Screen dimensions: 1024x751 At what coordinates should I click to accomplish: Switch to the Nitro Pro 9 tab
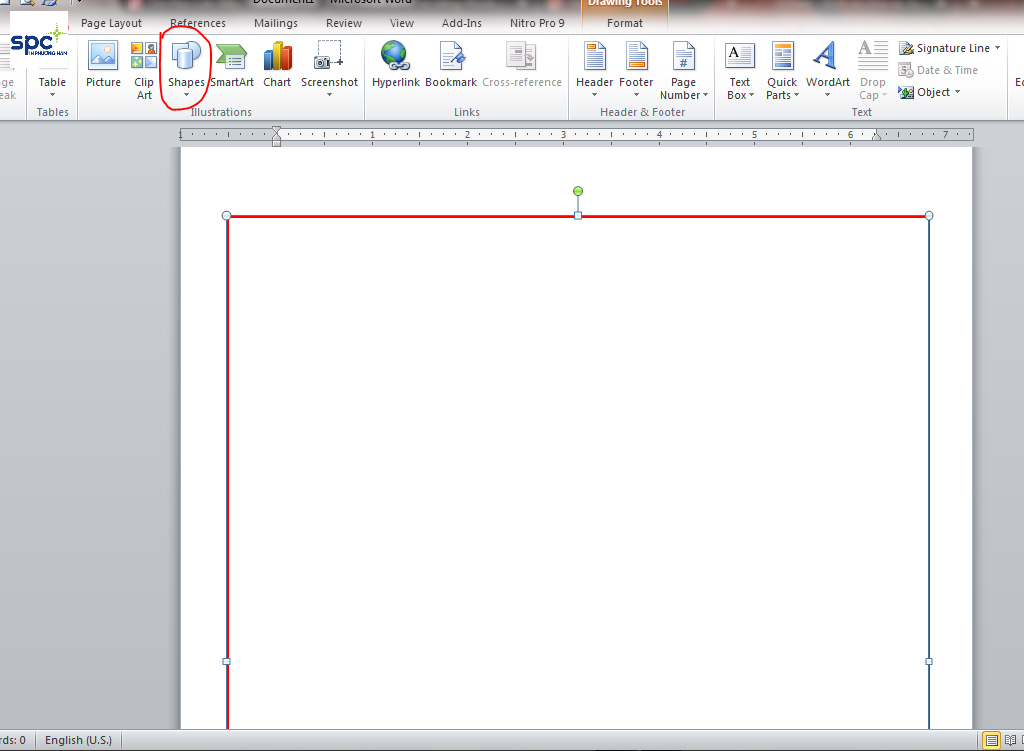click(537, 23)
